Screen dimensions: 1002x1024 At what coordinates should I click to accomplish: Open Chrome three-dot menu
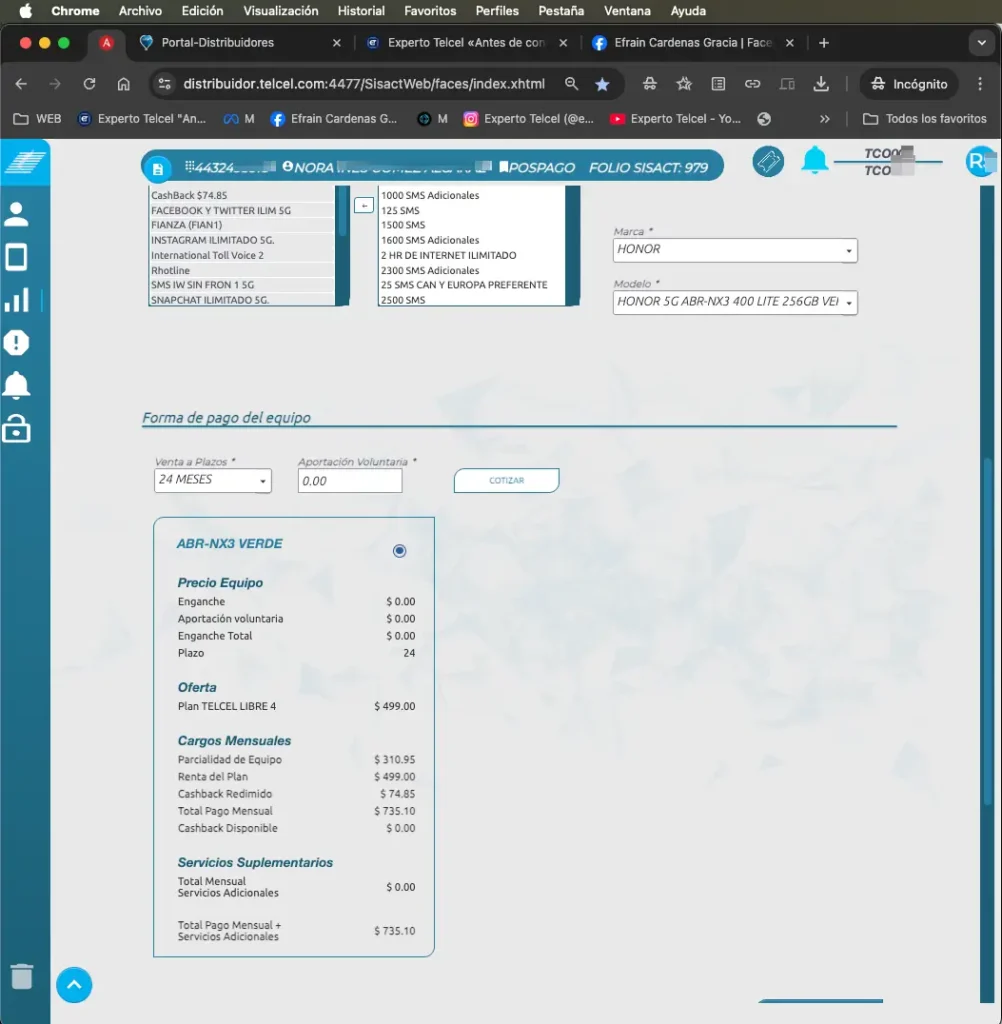click(x=980, y=84)
